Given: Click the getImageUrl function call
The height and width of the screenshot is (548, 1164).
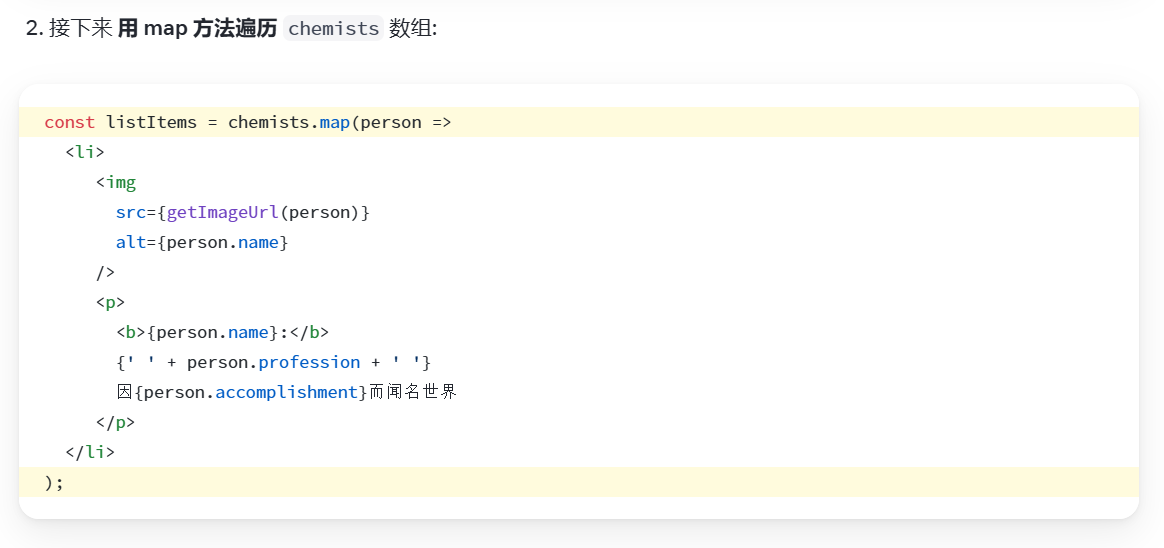Looking at the screenshot, I should (x=223, y=212).
